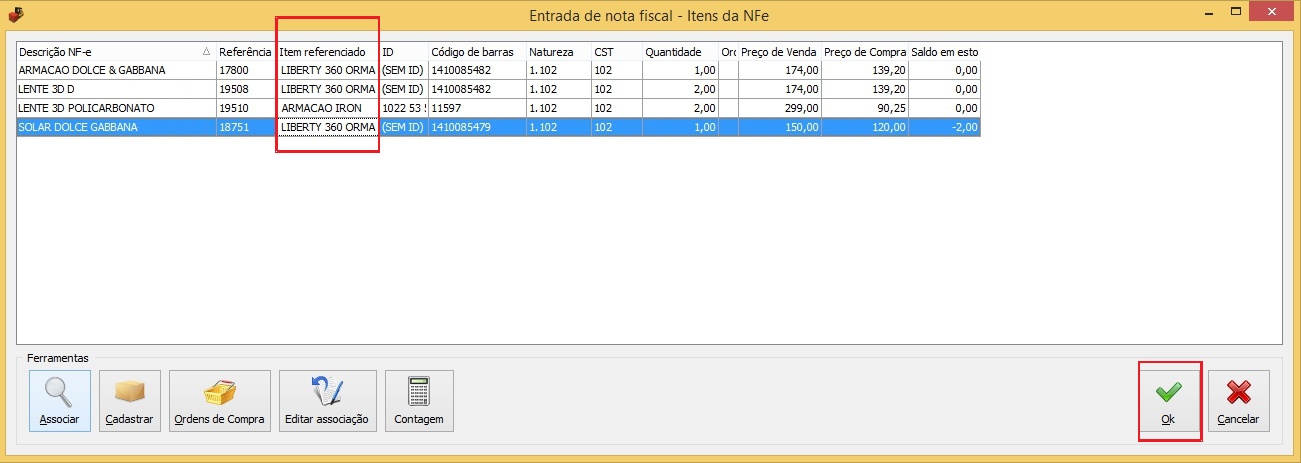Open Ordens de Compra basket icon
This screenshot has height=463, width=1301.
(x=219, y=392)
